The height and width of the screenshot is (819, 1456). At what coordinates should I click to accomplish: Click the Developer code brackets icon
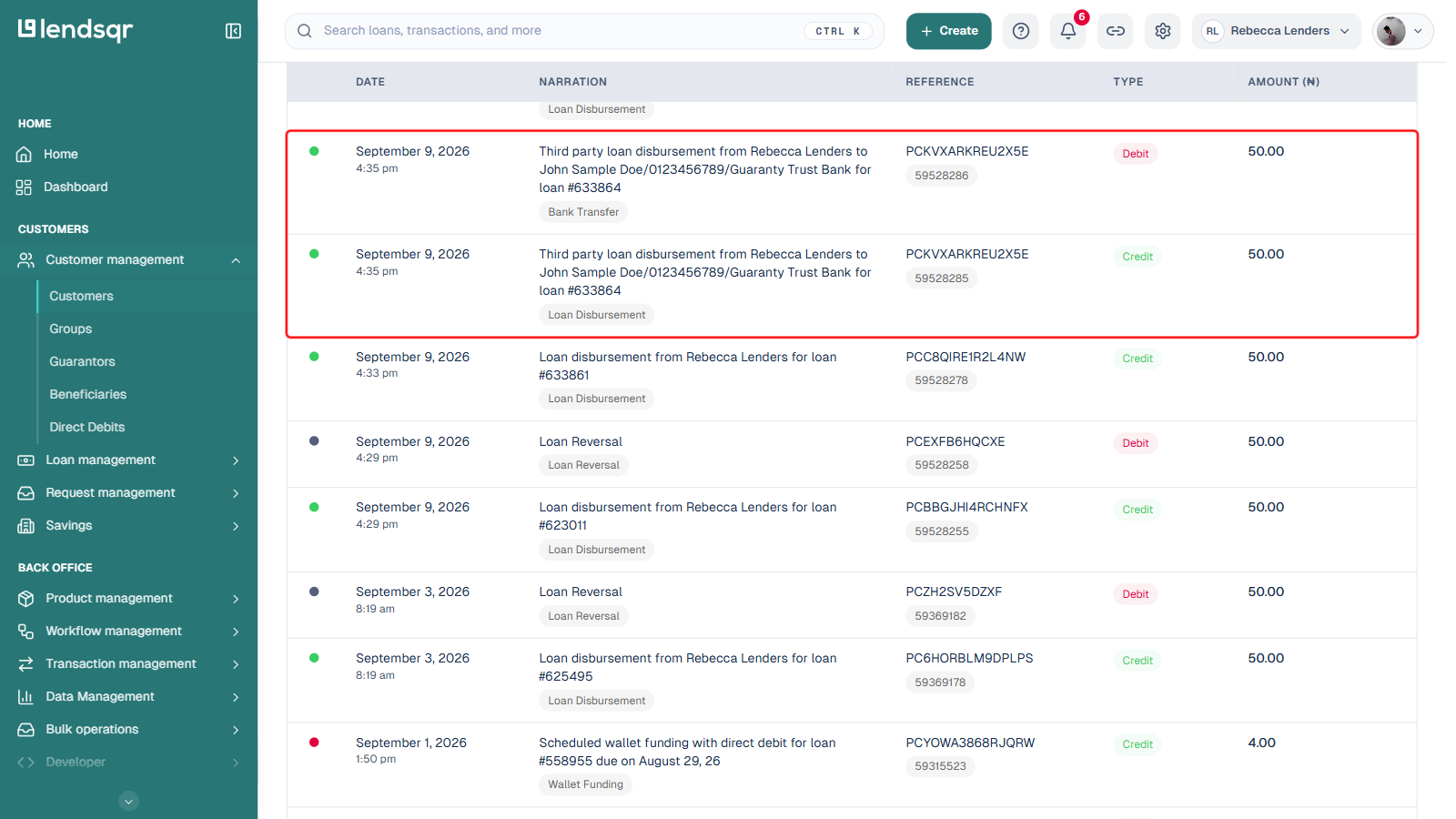point(25,763)
